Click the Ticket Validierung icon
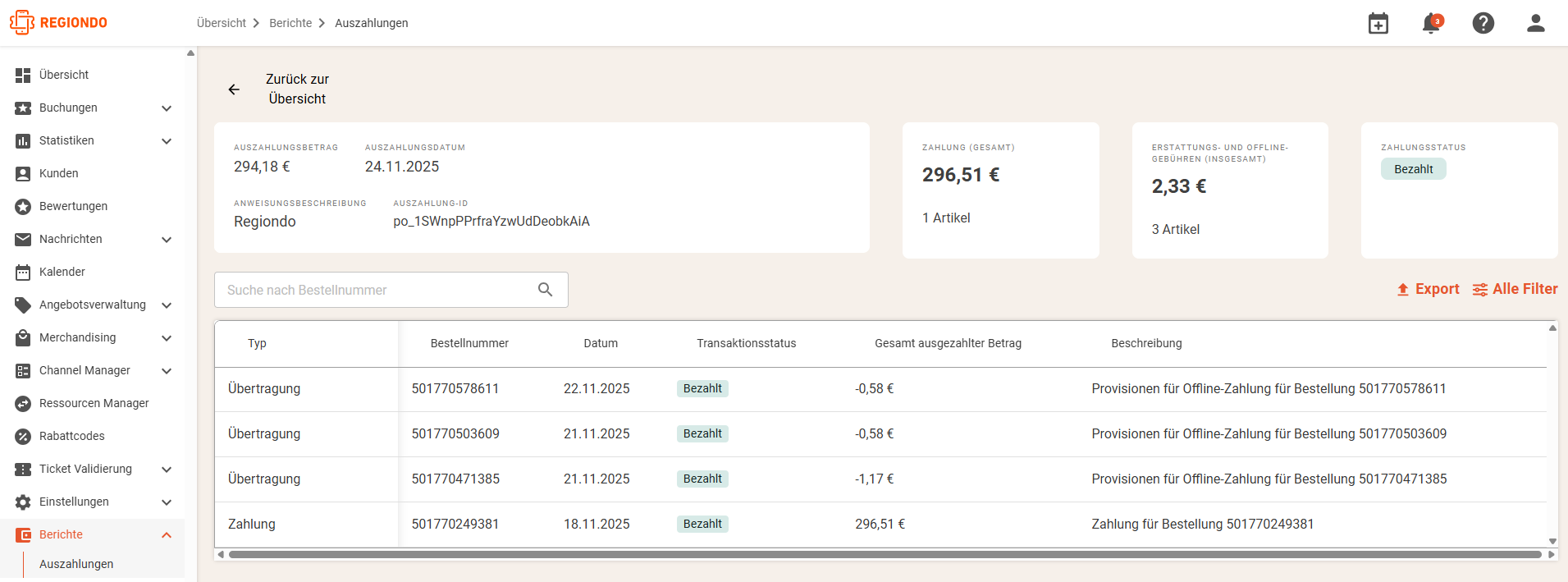This screenshot has width=1568, height=582. pos(23,469)
